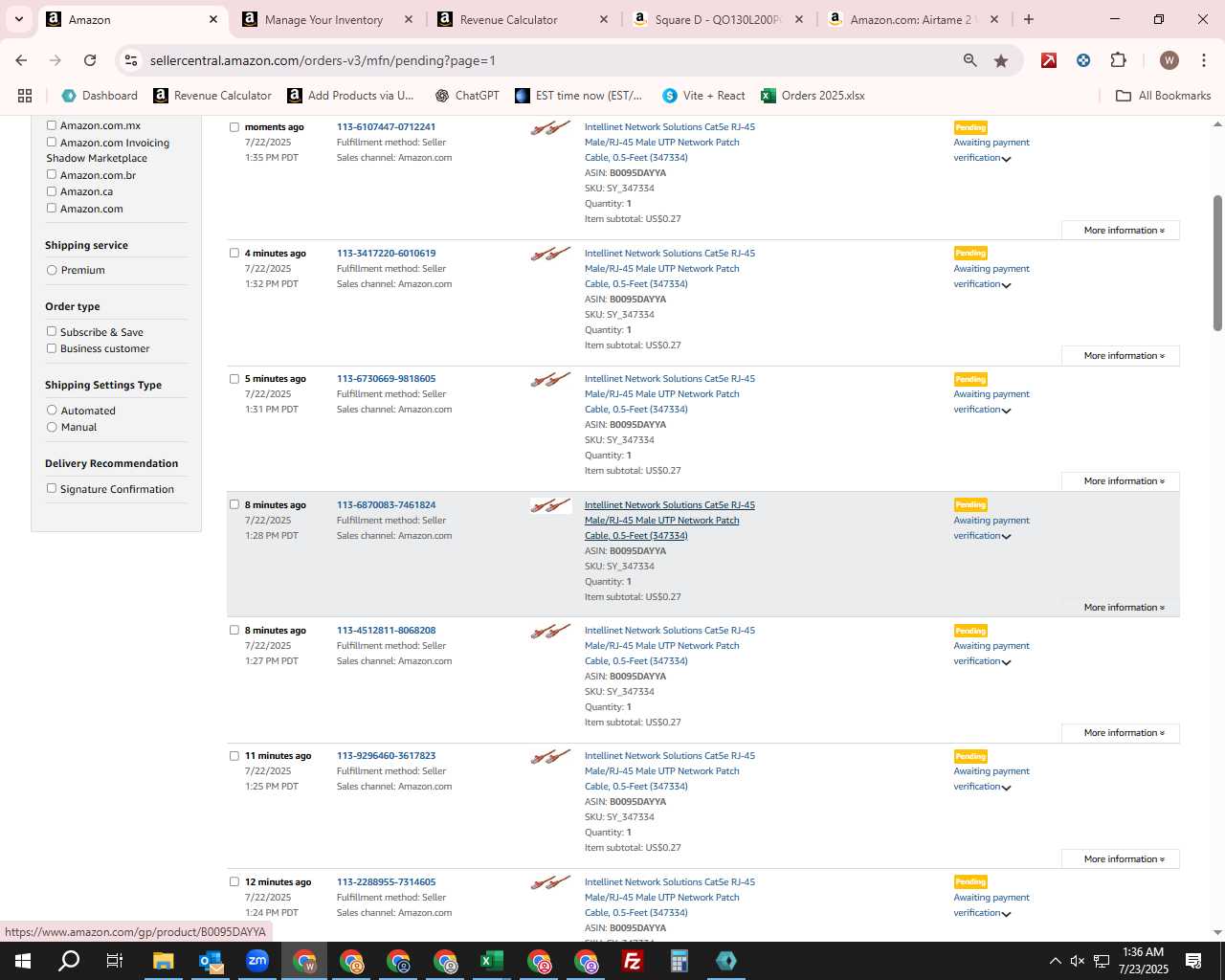
Task: Open the ChatGPT bookmark
Action: tap(467, 96)
